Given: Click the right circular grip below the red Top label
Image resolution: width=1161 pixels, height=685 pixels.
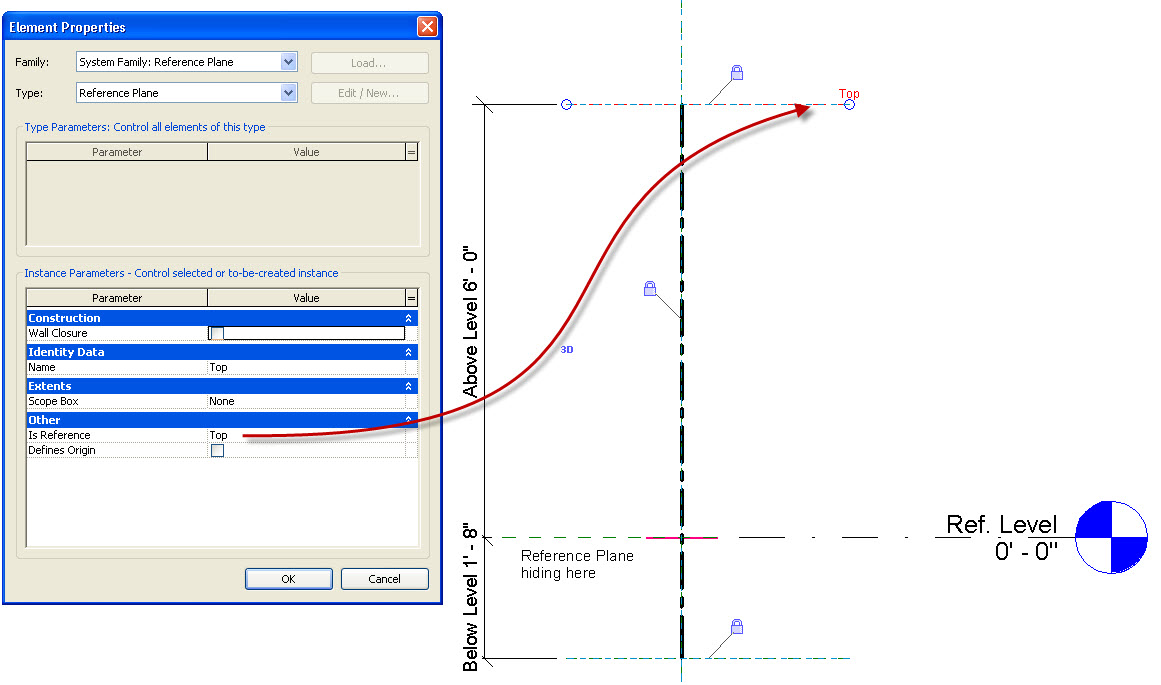Looking at the screenshot, I should click(849, 104).
